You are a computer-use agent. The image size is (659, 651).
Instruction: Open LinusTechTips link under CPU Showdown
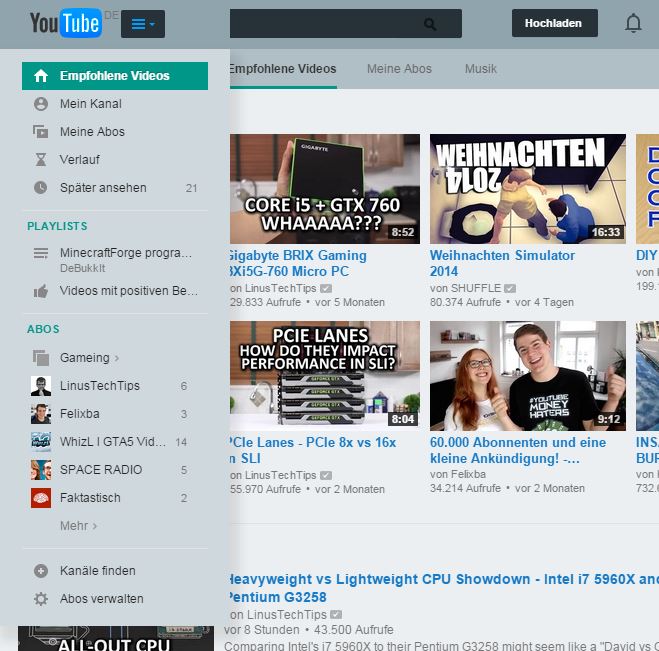coord(286,615)
